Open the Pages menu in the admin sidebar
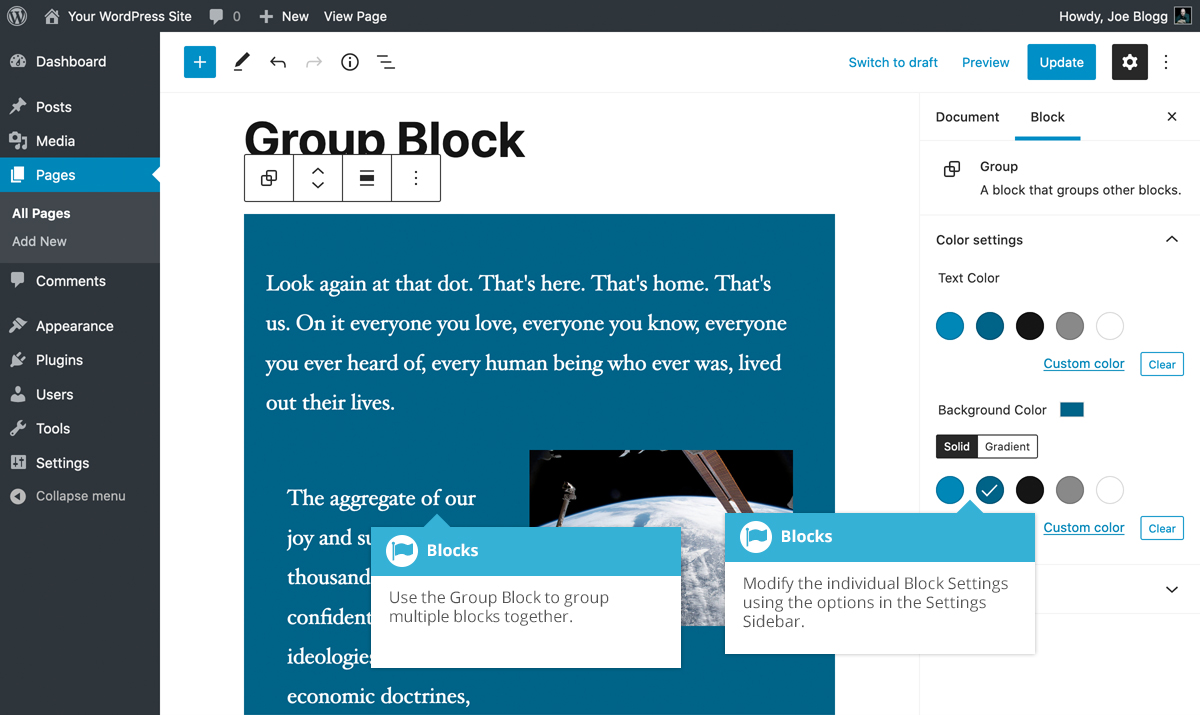This screenshot has width=1200, height=715. pyautogui.click(x=56, y=175)
